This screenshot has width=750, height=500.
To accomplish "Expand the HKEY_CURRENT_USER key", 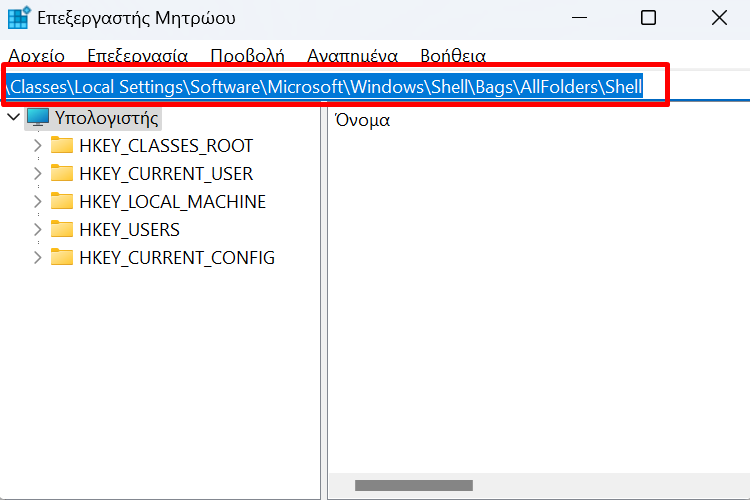I will point(38,174).
